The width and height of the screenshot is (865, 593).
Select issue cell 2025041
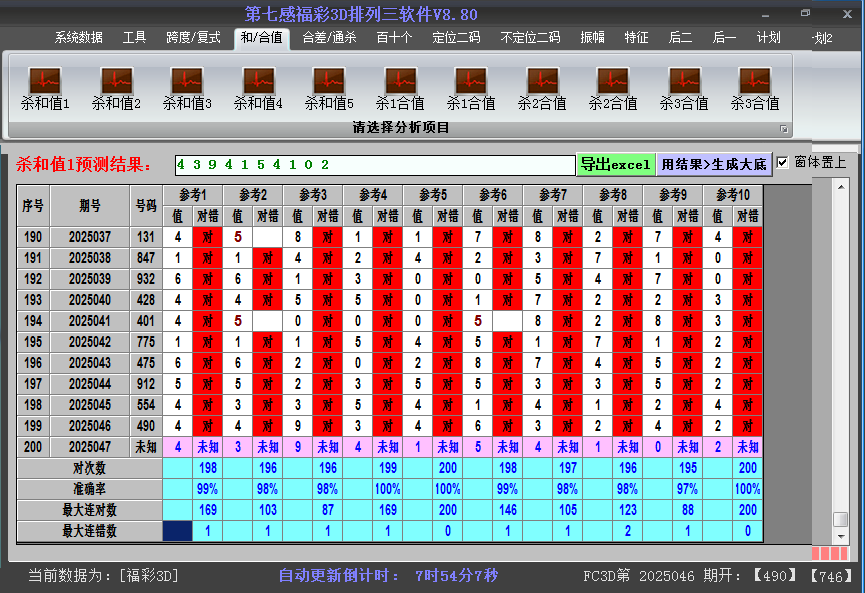click(90, 321)
